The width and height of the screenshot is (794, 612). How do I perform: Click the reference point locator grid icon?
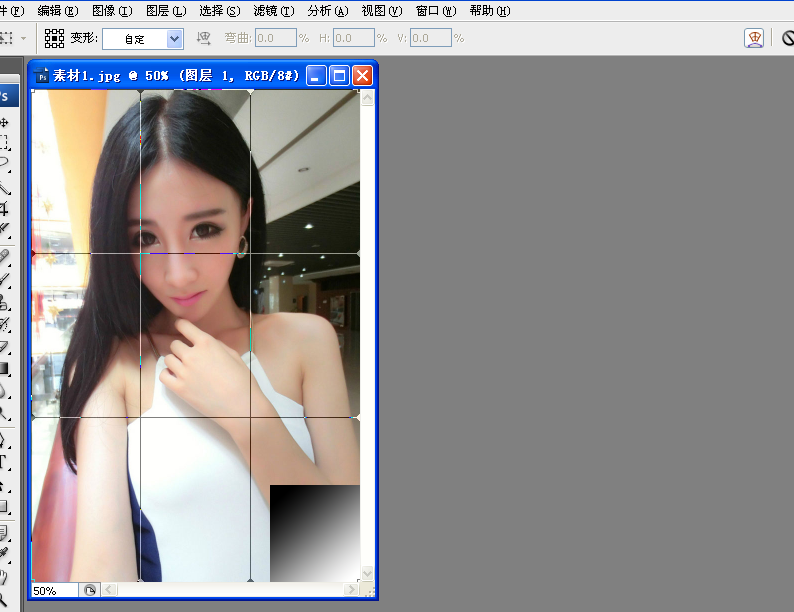point(54,38)
